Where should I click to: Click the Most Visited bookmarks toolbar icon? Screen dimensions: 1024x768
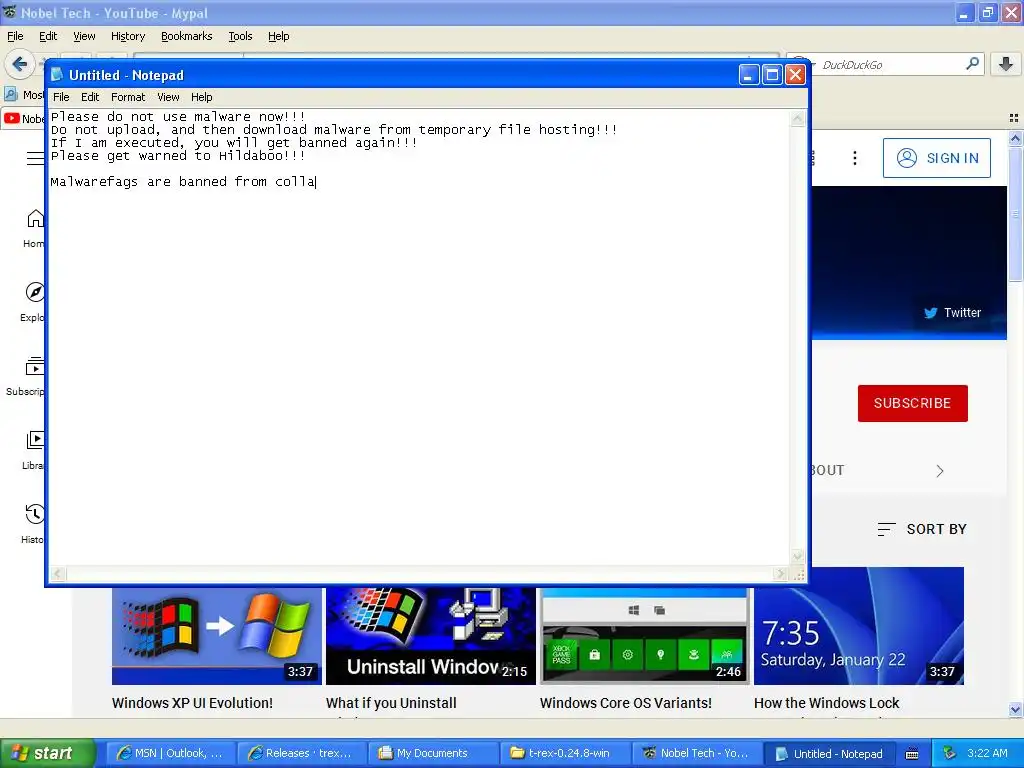click(11, 95)
